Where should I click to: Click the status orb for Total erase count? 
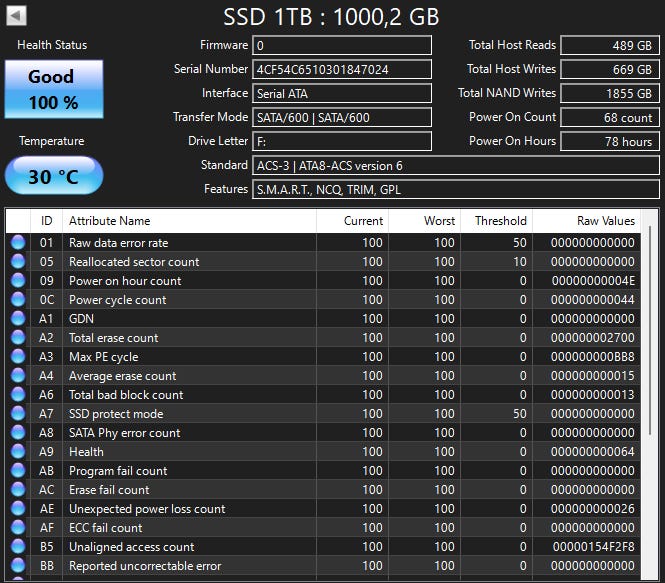tap(18, 338)
